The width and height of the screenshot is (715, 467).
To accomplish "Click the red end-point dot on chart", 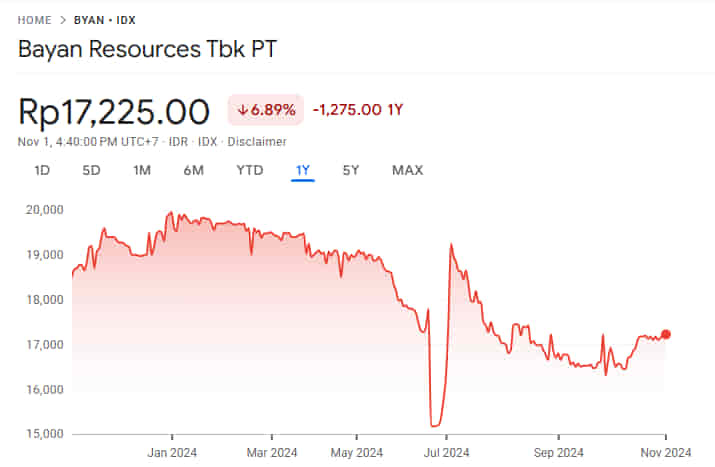I will coord(666,334).
